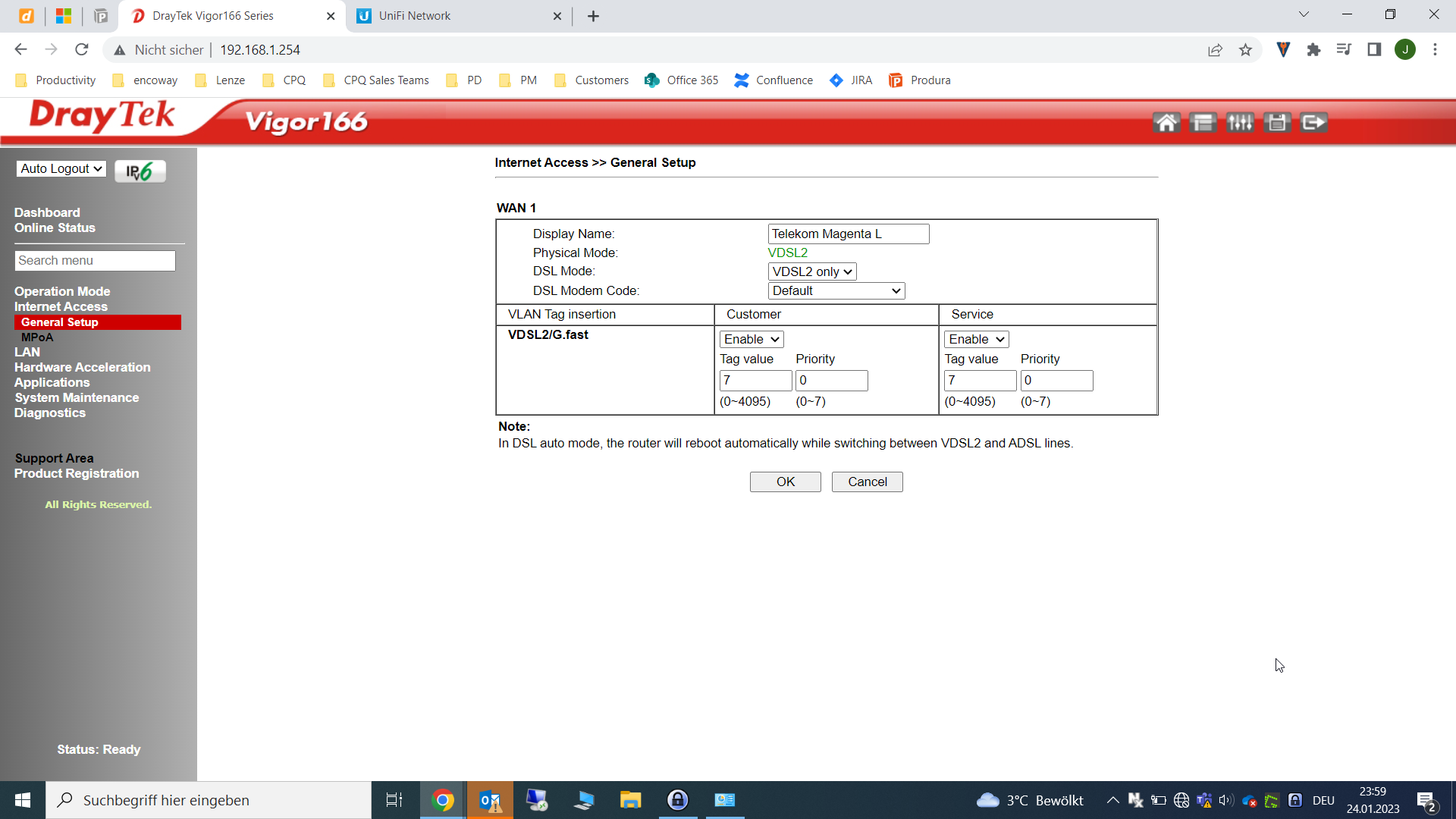Click the Windows taskbar search box

click(x=209, y=800)
